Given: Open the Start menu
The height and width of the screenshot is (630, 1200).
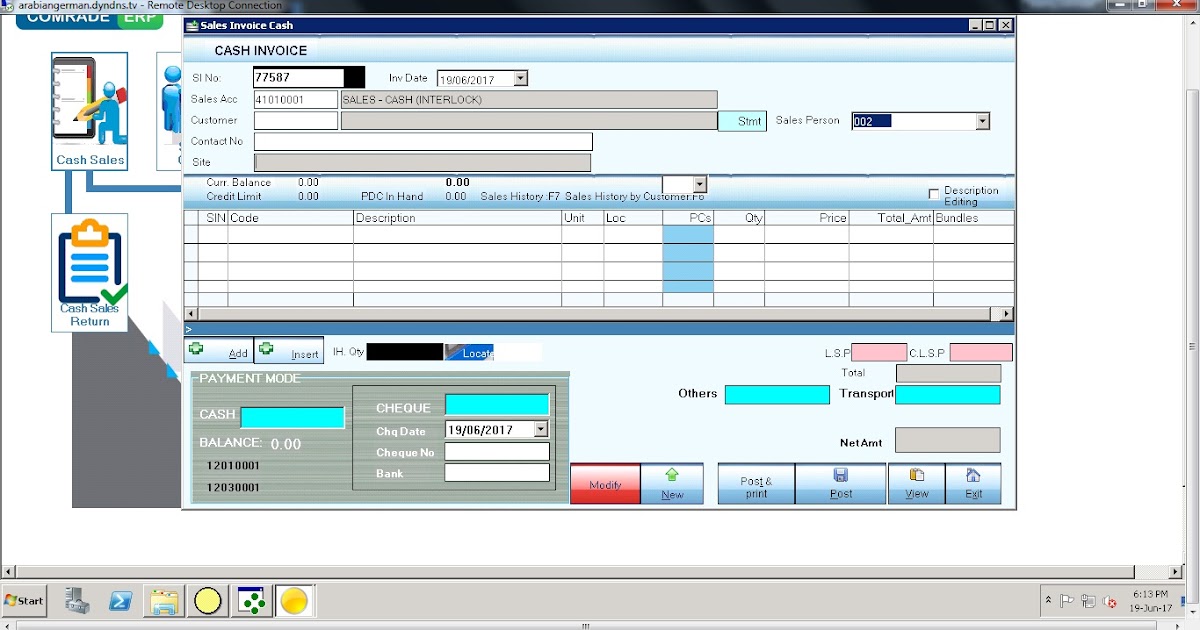Looking at the screenshot, I should point(22,601).
